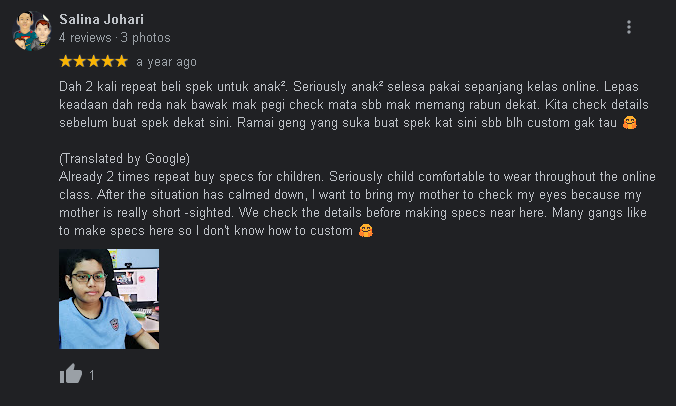Click the first gold rating star

[66, 61]
